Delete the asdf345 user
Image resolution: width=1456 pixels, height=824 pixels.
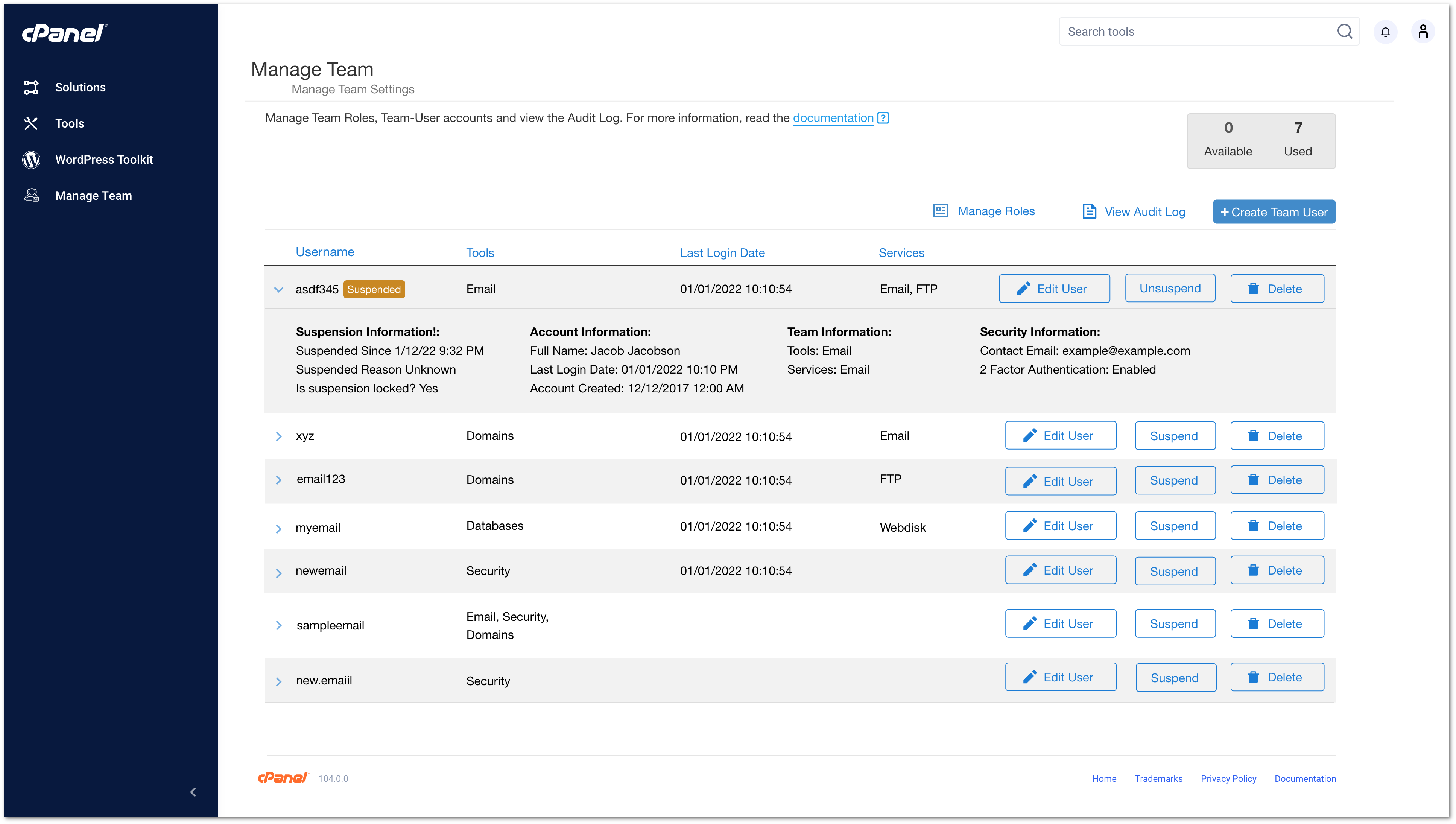(x=1277, y=289)
